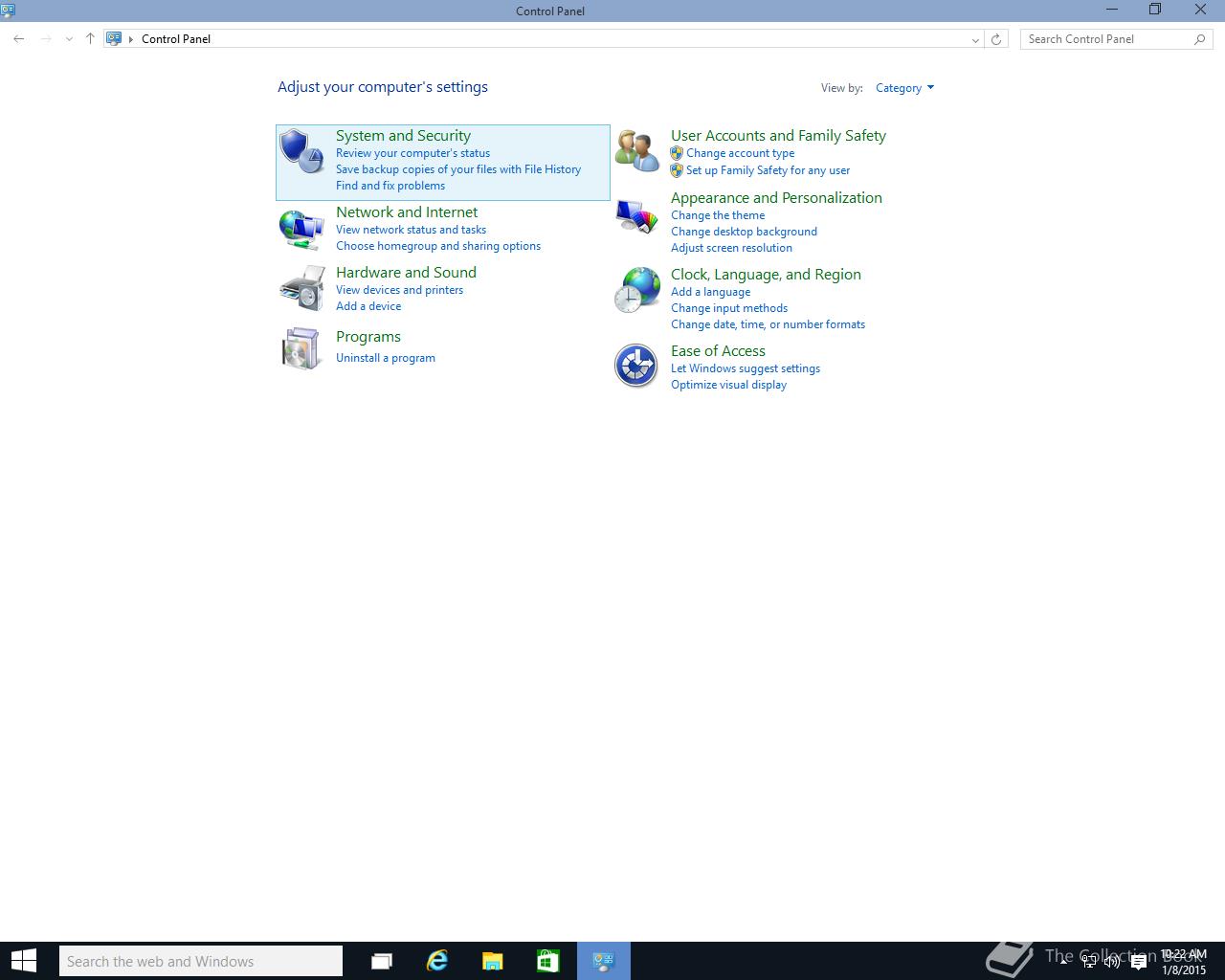Open Save backup copies with File History

pyautogui.click(x=458, y=169)
